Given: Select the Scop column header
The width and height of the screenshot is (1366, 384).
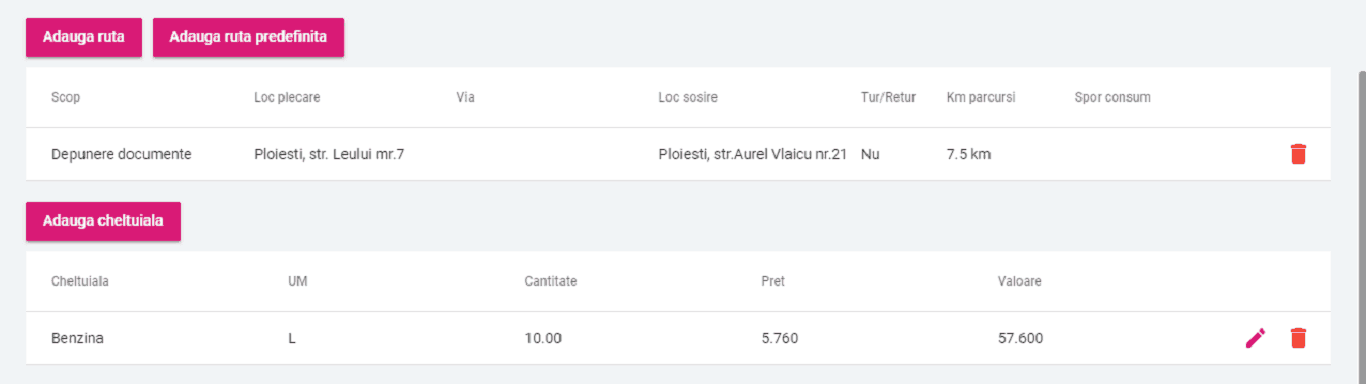Looking at the screenshot, I should click(x=65, y=98).
